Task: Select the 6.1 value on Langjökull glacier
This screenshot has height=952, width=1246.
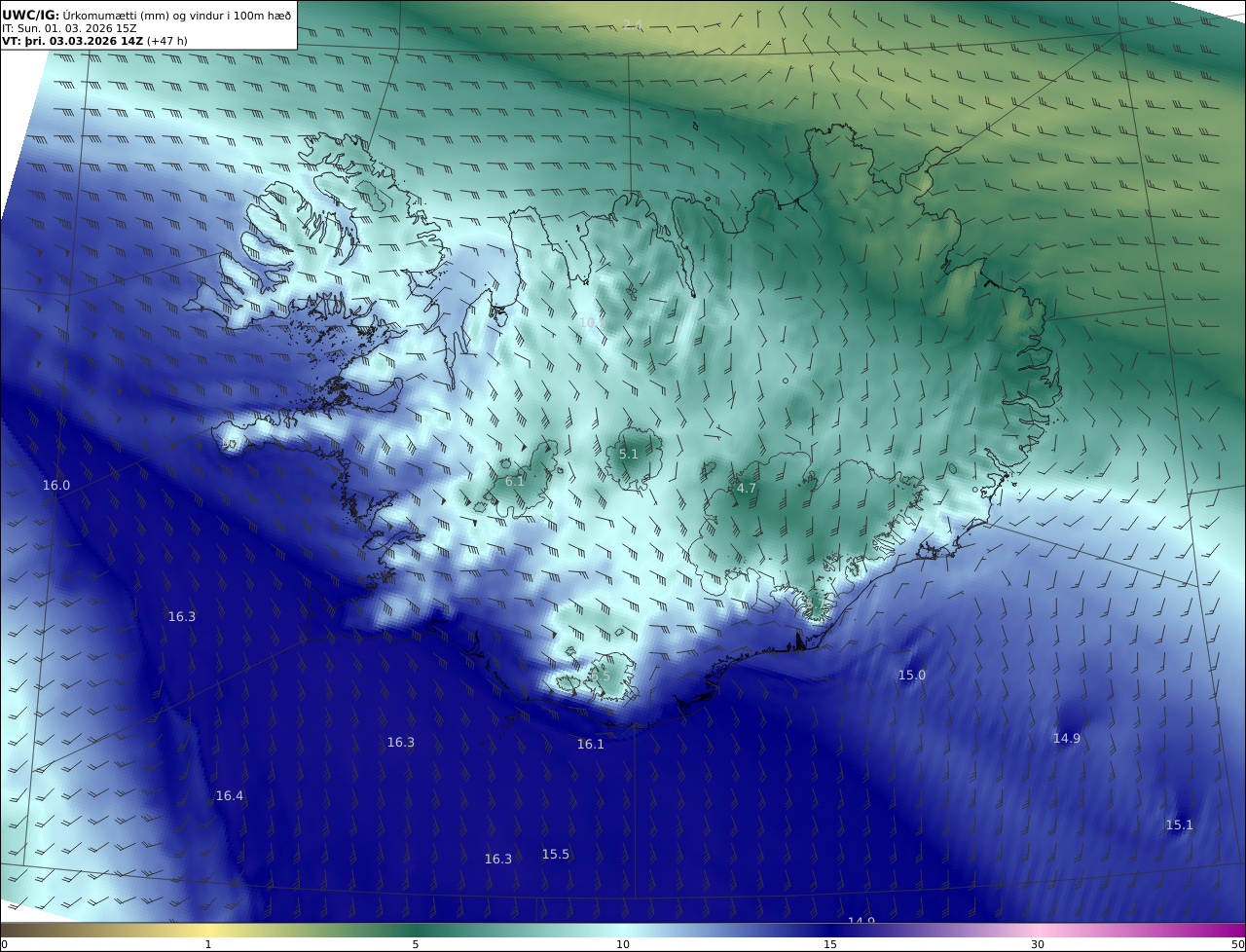Action: click(x=515, y=481)
